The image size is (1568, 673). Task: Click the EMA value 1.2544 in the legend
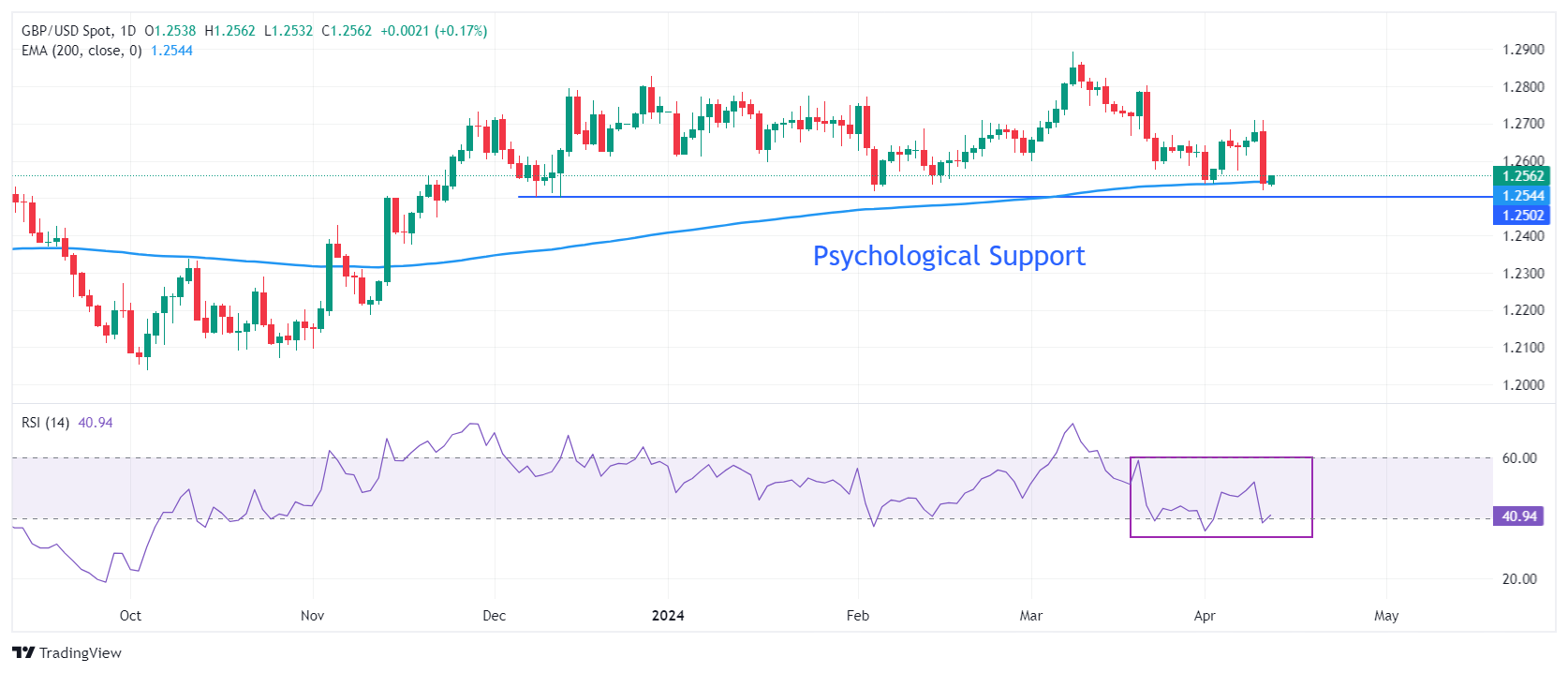[x=172, y=51]
